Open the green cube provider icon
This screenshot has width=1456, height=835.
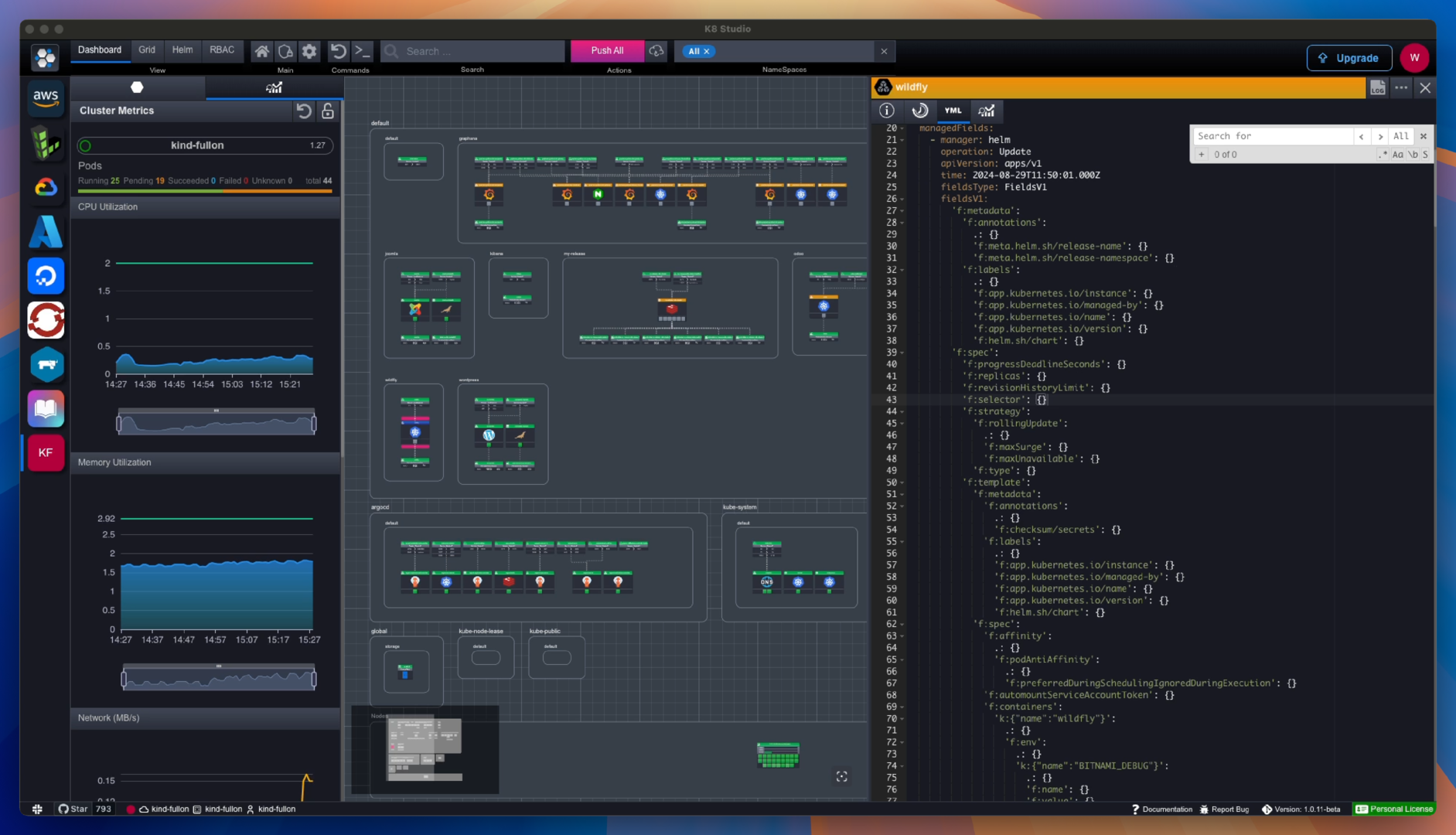tap(46, 143)
